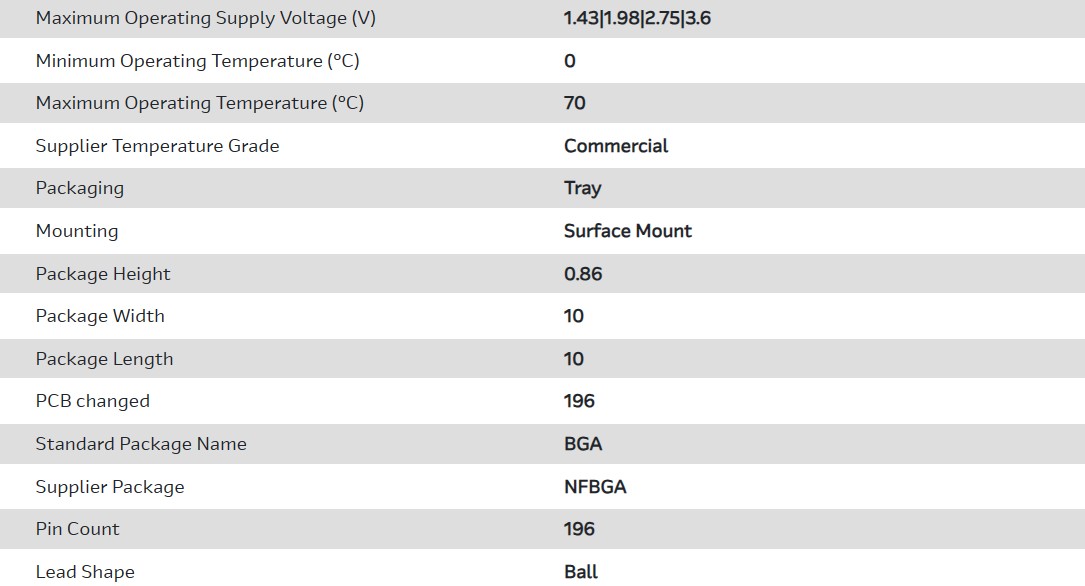The width and height of the screenshot is (1085, 586).
Task: Select the Commercial grade value
Action: click(616, 146)
